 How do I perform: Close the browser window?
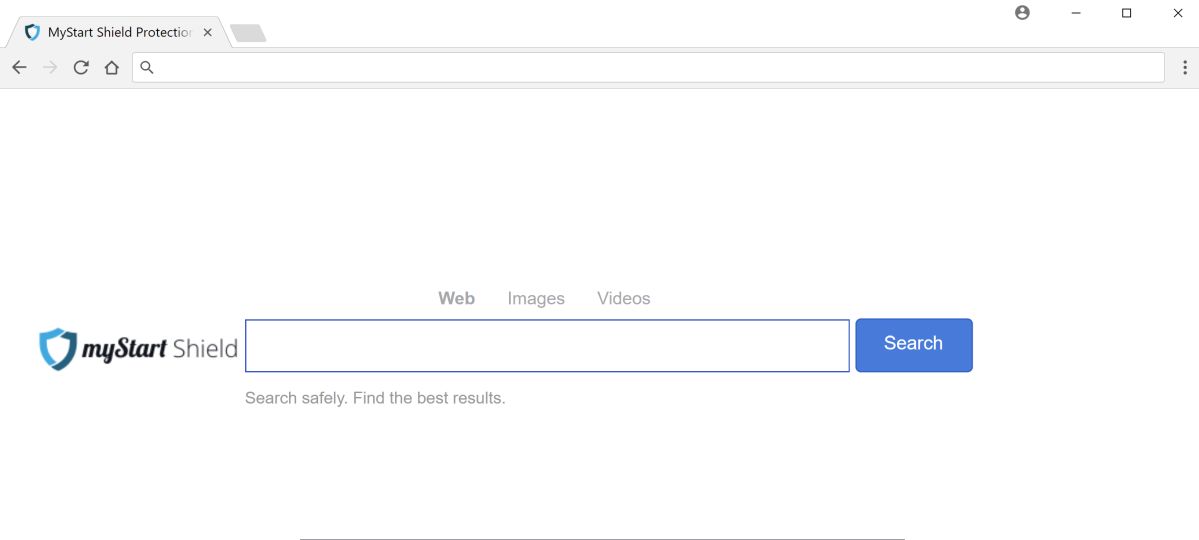point(1178,13)
